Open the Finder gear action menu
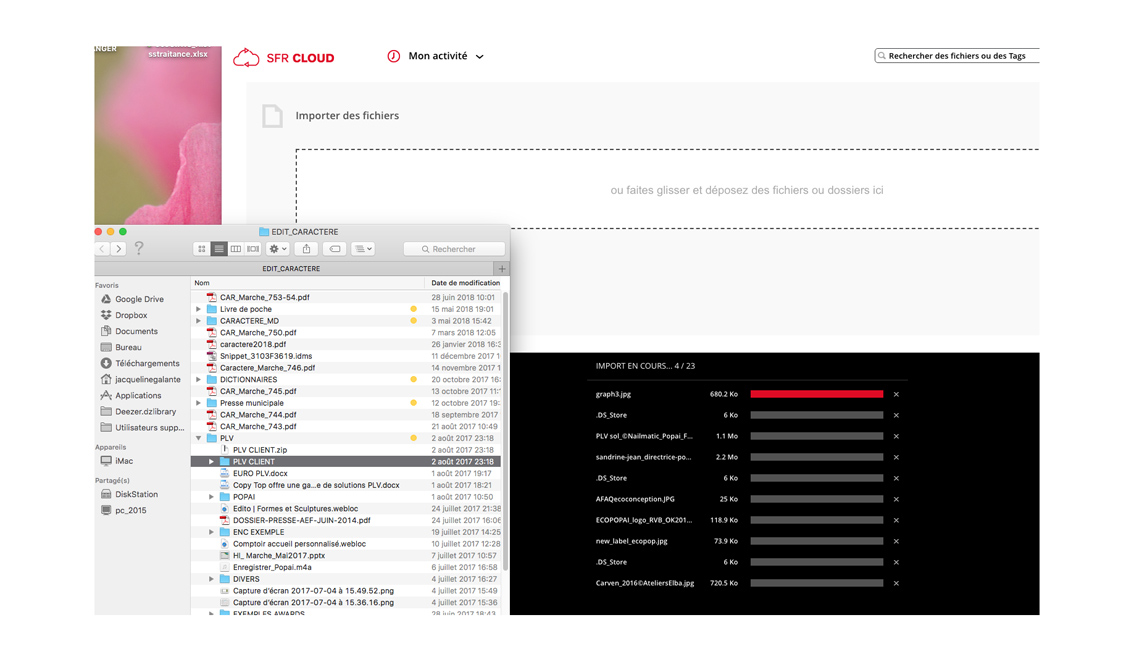The width and height of the screenshot is (1134, 662). pyautogui.click(x=278, y=249)
